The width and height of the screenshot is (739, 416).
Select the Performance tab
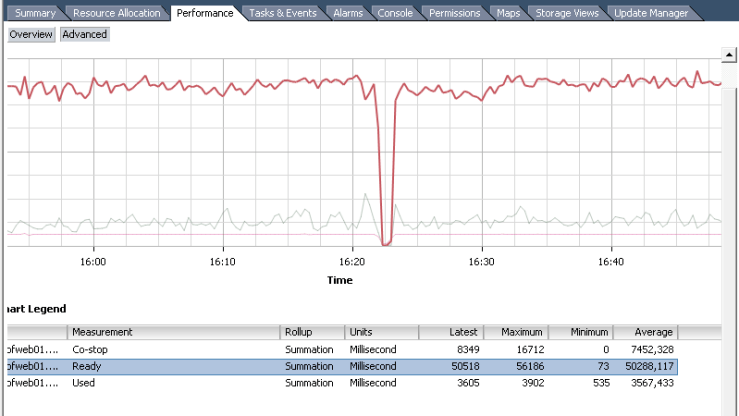click(205, 13)
